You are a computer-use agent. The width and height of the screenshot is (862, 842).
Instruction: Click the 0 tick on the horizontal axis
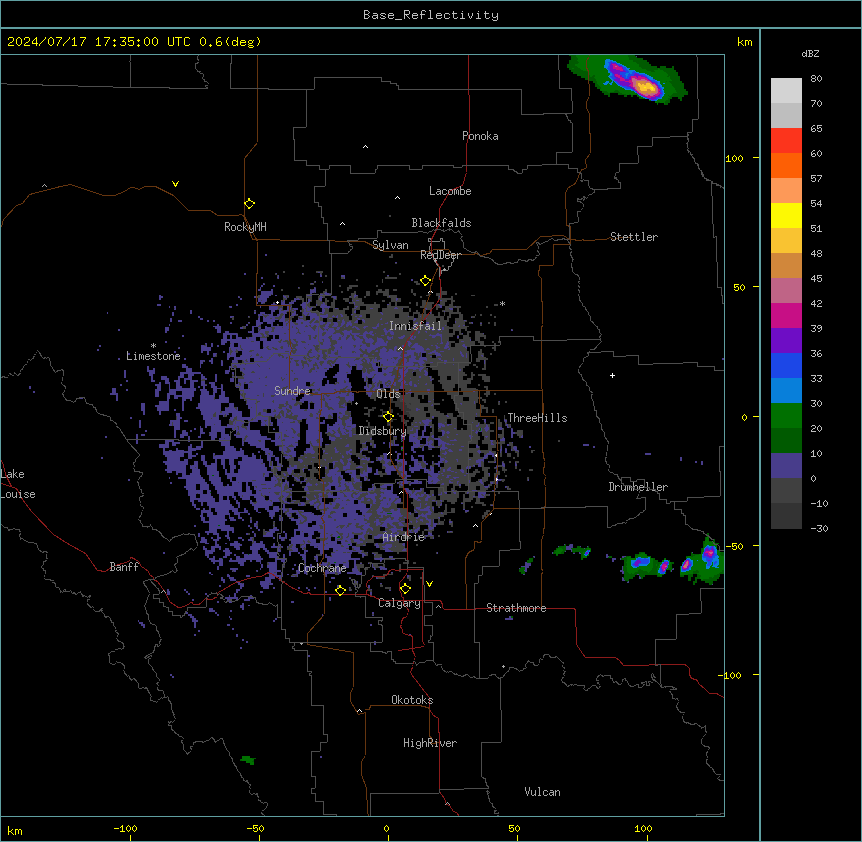386,828
